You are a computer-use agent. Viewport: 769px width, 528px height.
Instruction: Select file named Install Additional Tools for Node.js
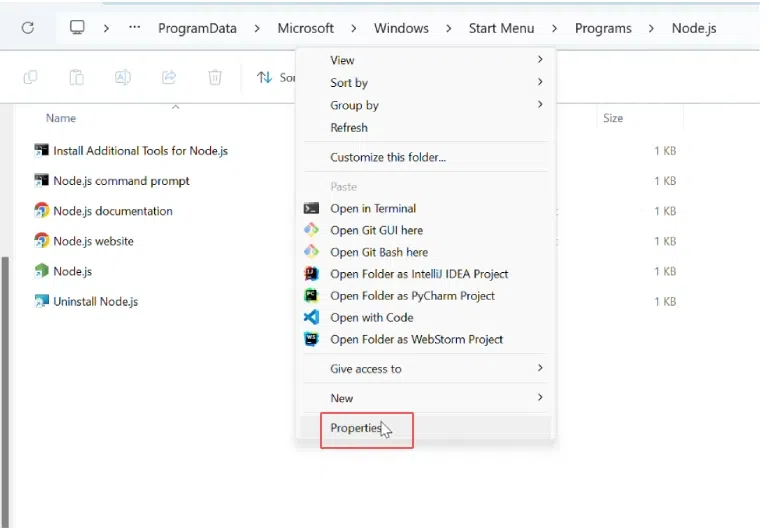tap(140, 151)
